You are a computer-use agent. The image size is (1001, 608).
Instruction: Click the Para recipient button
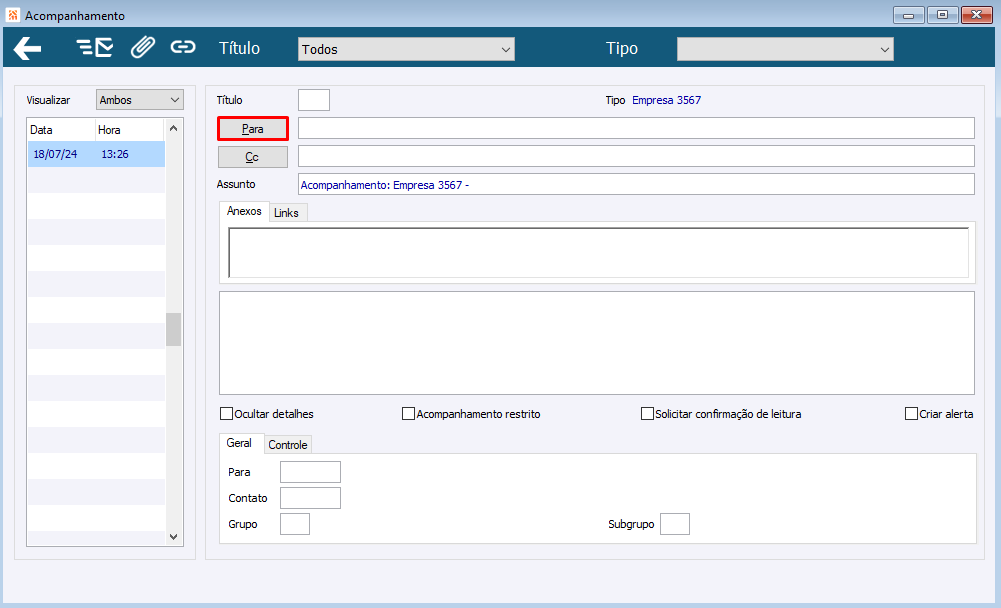coord(253,128)
